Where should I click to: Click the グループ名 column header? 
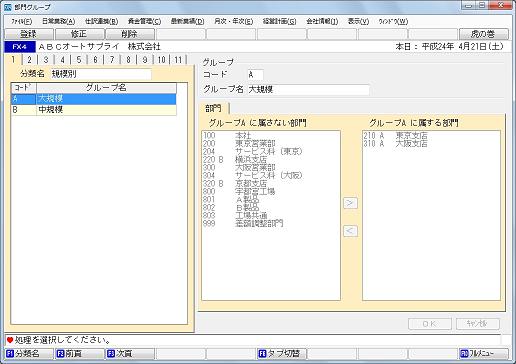[106, 88]
